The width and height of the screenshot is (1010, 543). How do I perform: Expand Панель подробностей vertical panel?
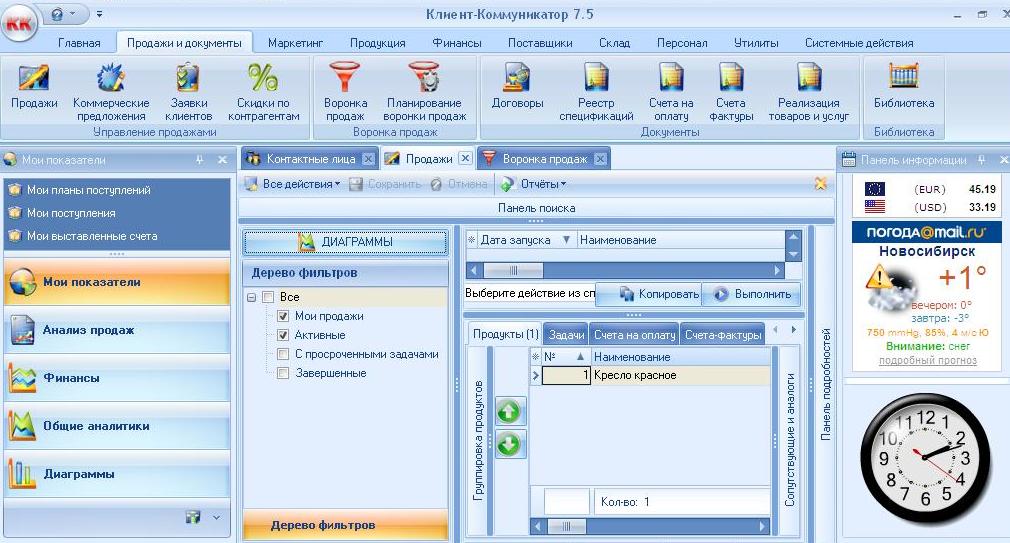coord(825,384)
